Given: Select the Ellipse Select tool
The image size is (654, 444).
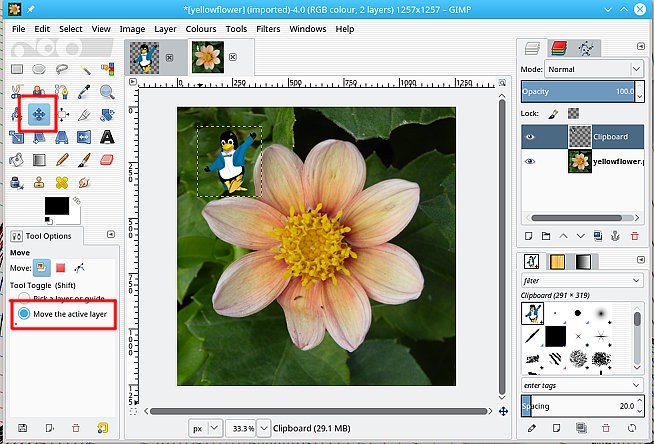Looking at the screenshot, I should tap(39, 69).
